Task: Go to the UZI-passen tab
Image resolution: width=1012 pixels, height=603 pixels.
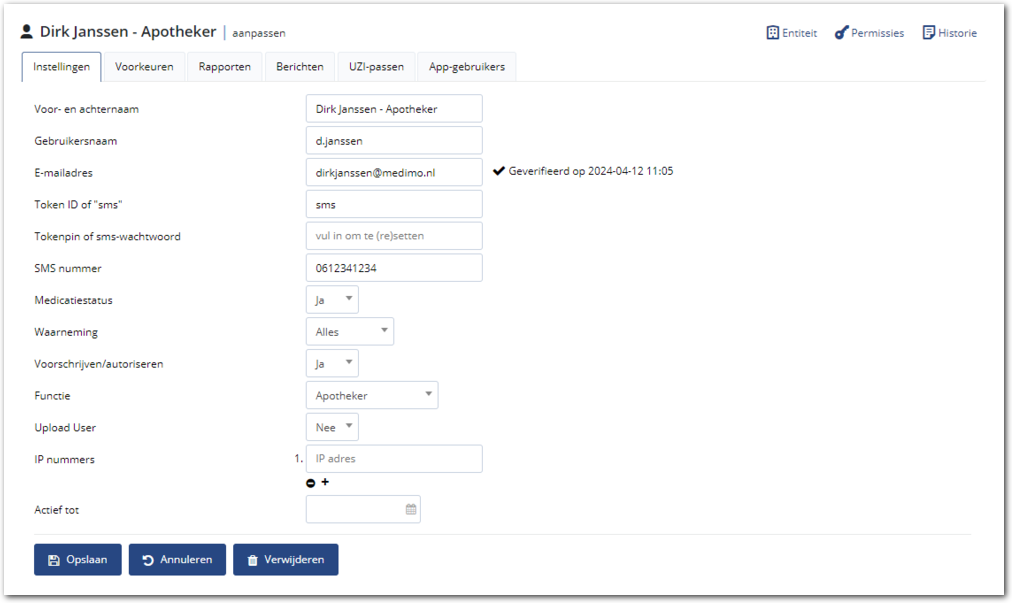Action: coord(376,67)
